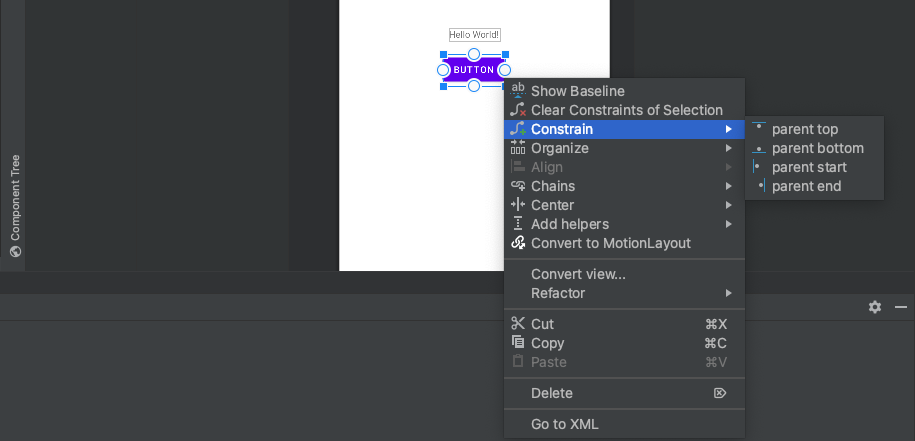Click the Copy pages icon
This screenshot has height=441, width=915.
tap(518, 342)
